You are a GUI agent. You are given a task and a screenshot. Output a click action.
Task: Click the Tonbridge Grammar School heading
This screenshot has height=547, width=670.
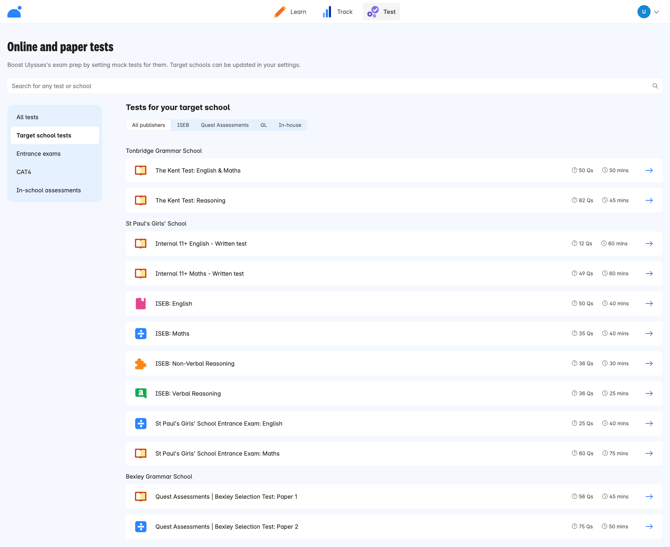click(164, 151)
